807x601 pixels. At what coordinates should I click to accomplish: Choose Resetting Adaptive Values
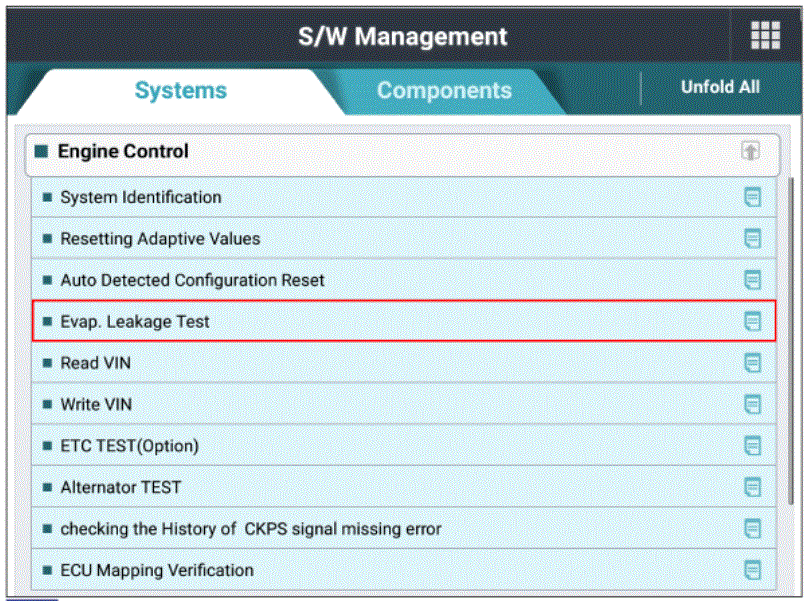[x=404, y=239]
